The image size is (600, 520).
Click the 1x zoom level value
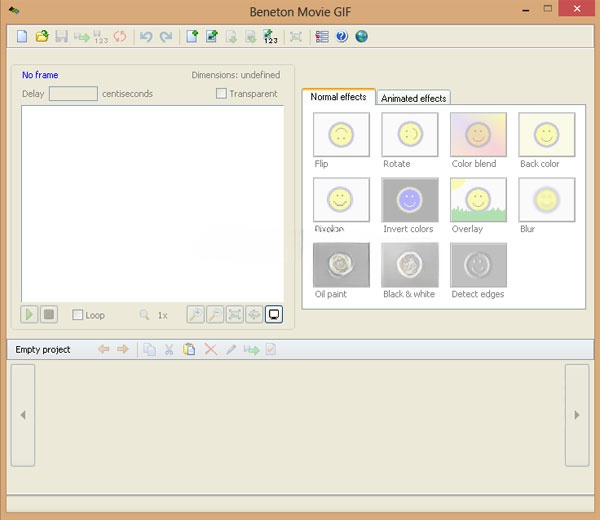163,315
